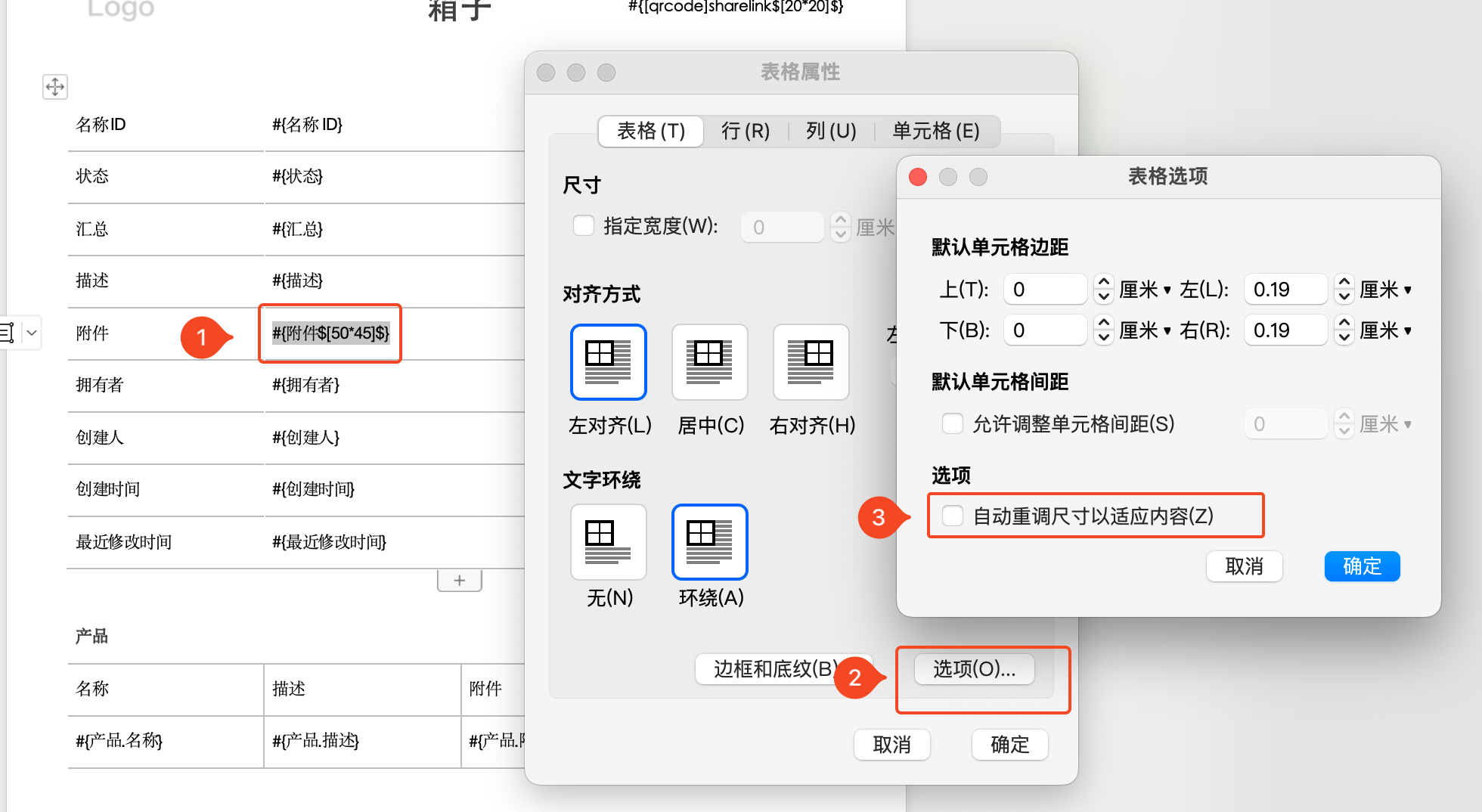1482x812 pixels.
Task: Click the right margin 右(R) input field
Action: 1285,330
